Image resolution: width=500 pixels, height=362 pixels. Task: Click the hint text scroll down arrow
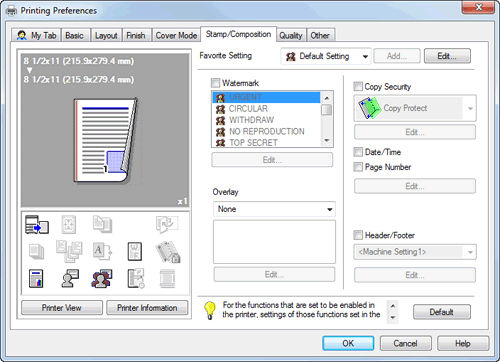[393, 318]
